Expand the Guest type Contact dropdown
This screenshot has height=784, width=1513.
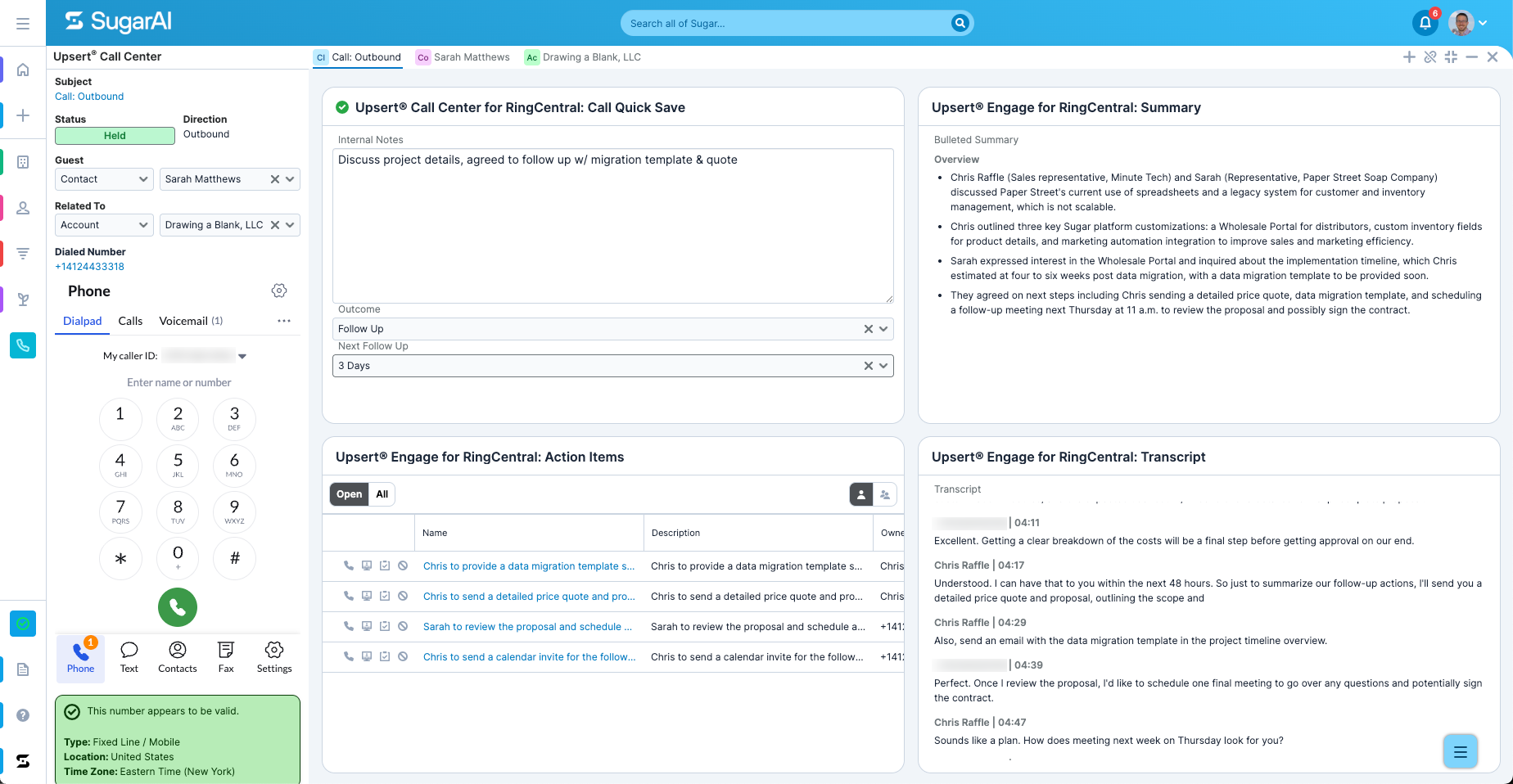(x=104, y=179)
